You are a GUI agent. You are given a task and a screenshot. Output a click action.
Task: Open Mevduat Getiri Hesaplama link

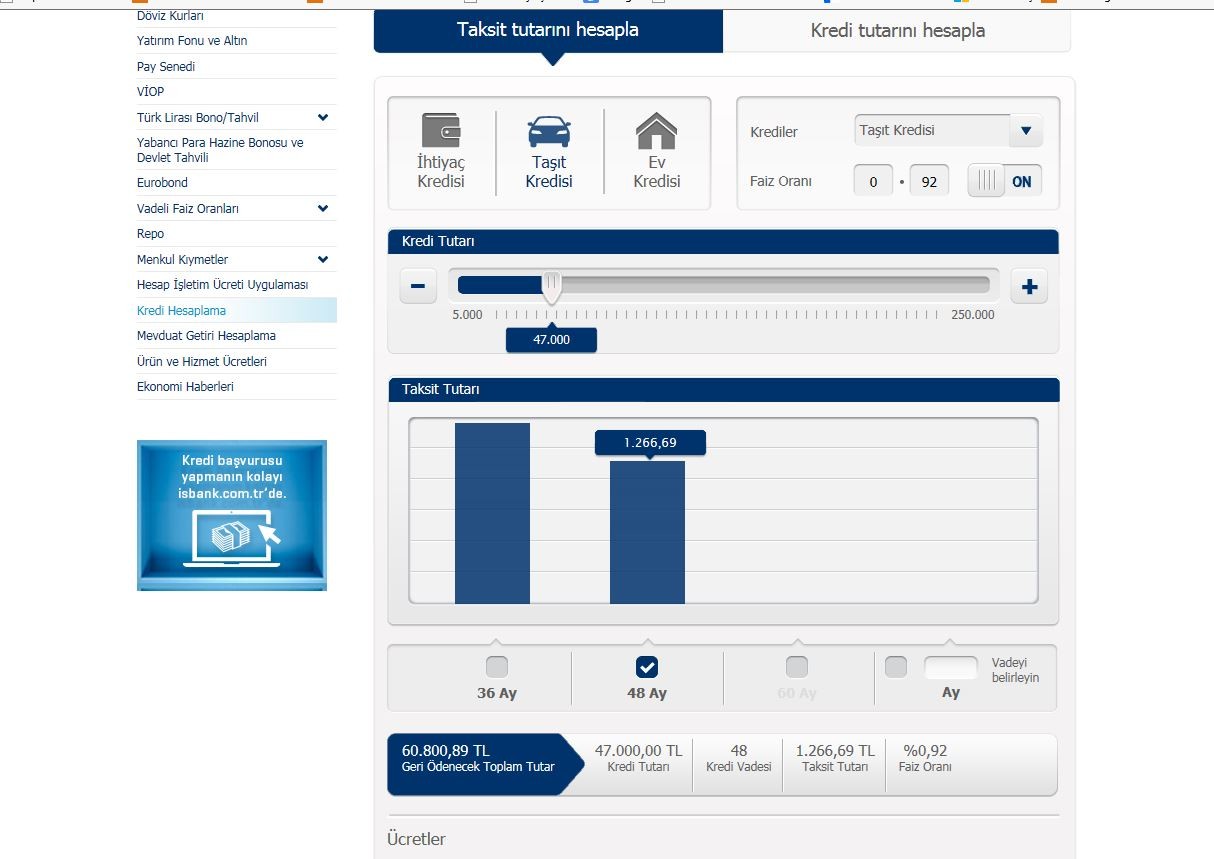[206, 336]
